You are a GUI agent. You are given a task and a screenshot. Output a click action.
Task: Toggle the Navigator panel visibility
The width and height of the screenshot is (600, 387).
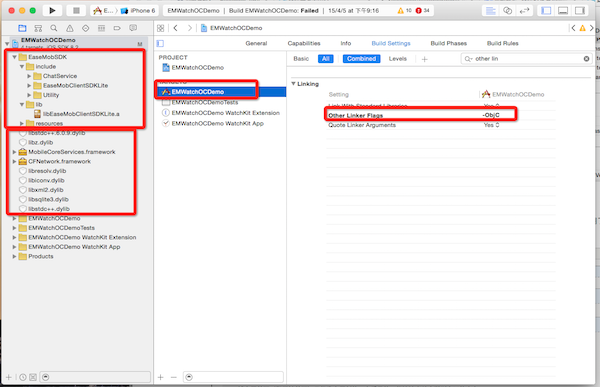click(546, 11)
